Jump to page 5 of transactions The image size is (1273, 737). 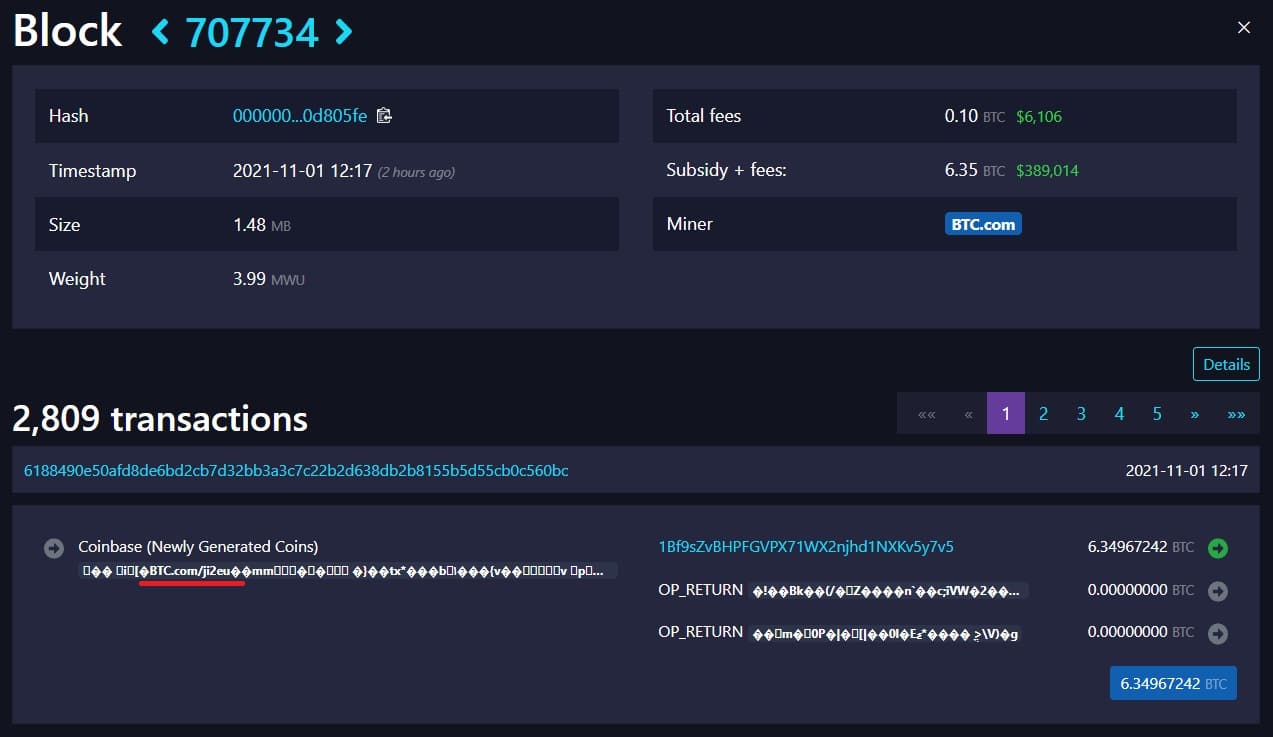click(1157, 414)
